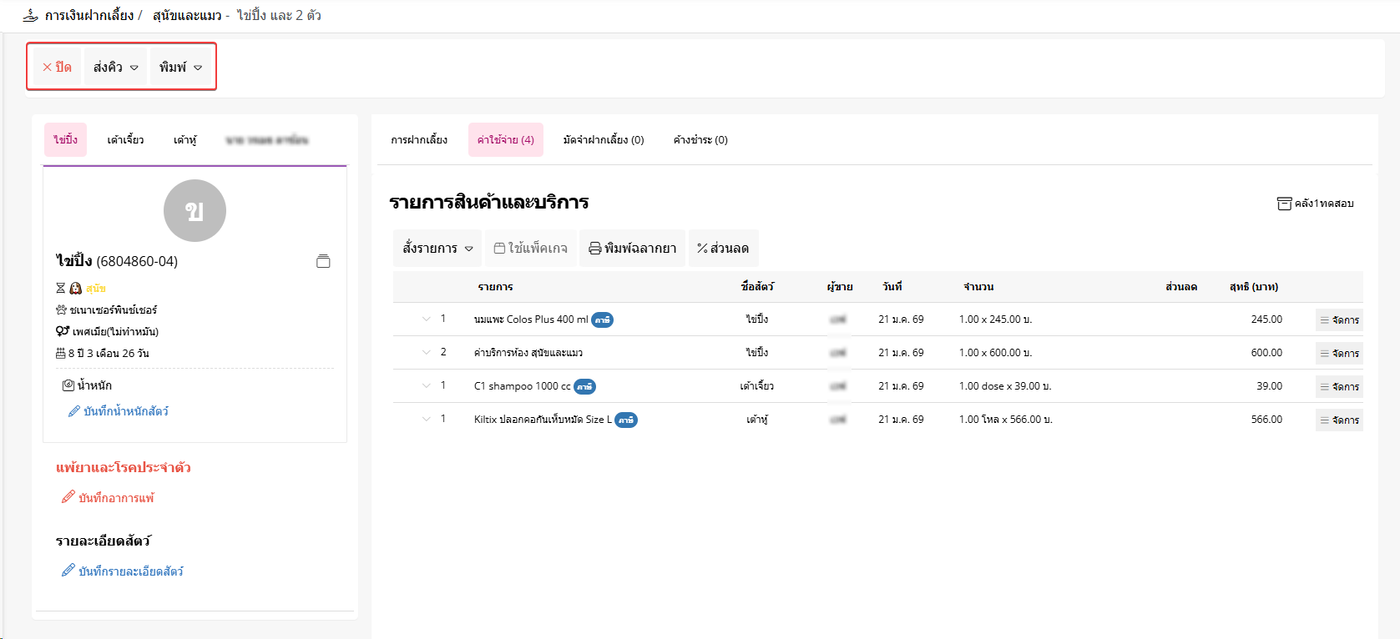Click the แพ้ยาและโรคประจำตัว heading

[x=123, y=468]
